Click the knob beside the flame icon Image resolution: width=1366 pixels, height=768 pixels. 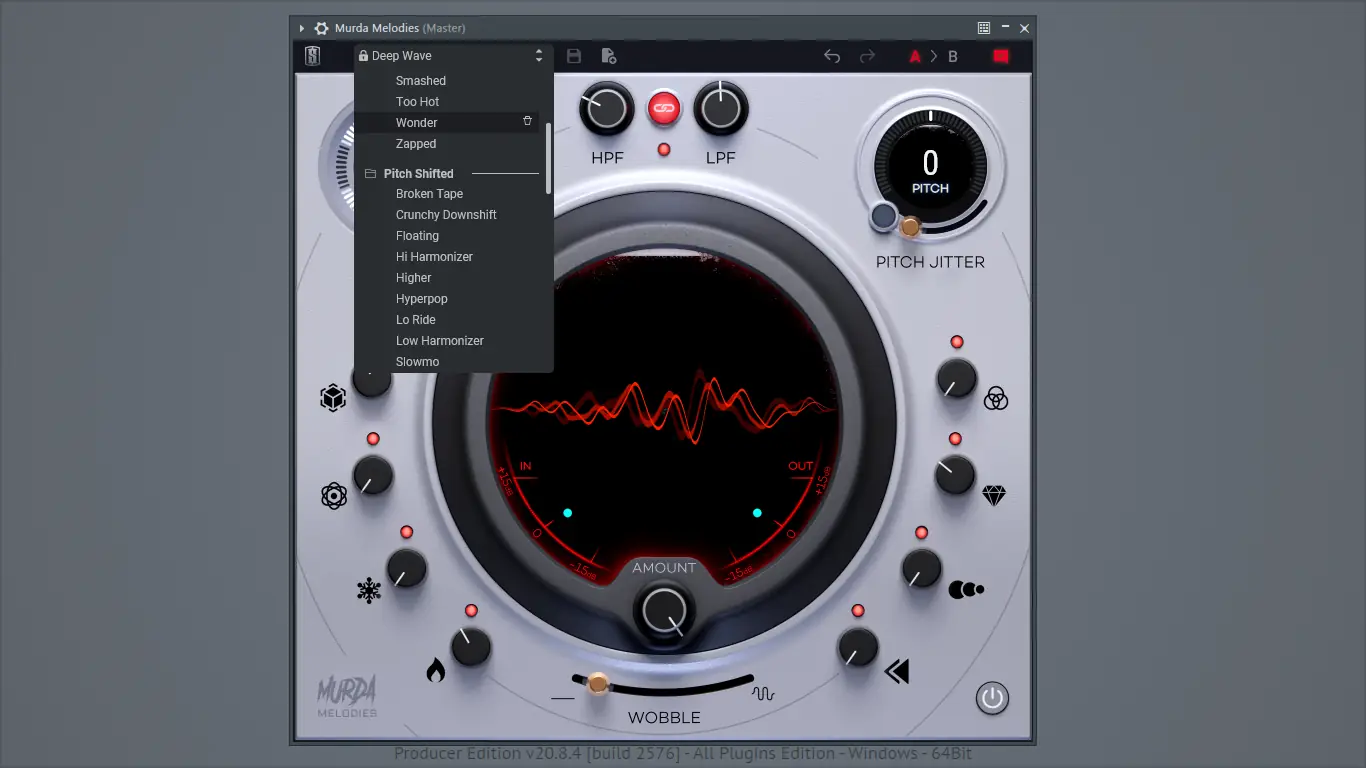pos(471,647)
